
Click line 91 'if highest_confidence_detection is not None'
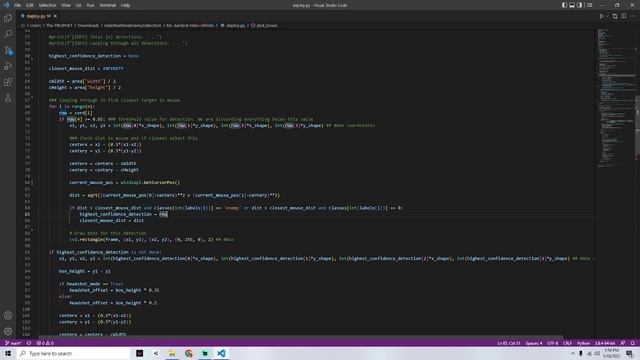(104, 252)
